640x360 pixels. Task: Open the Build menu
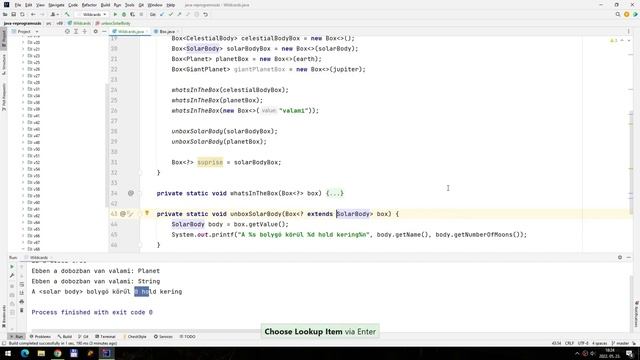[105, 5]
